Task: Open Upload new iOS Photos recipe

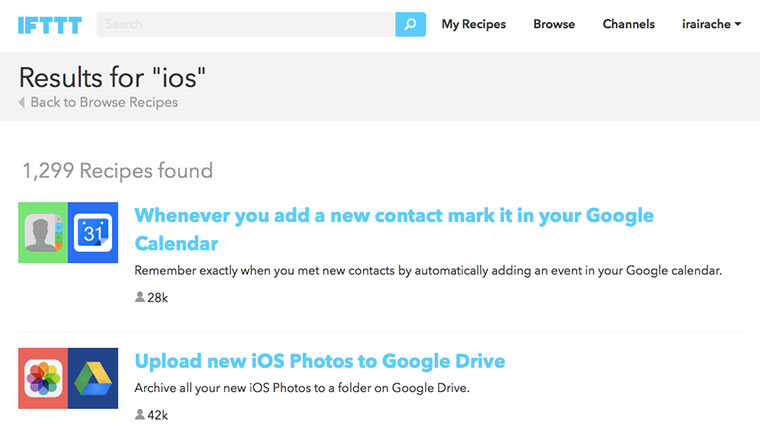Action: point(320,361)
